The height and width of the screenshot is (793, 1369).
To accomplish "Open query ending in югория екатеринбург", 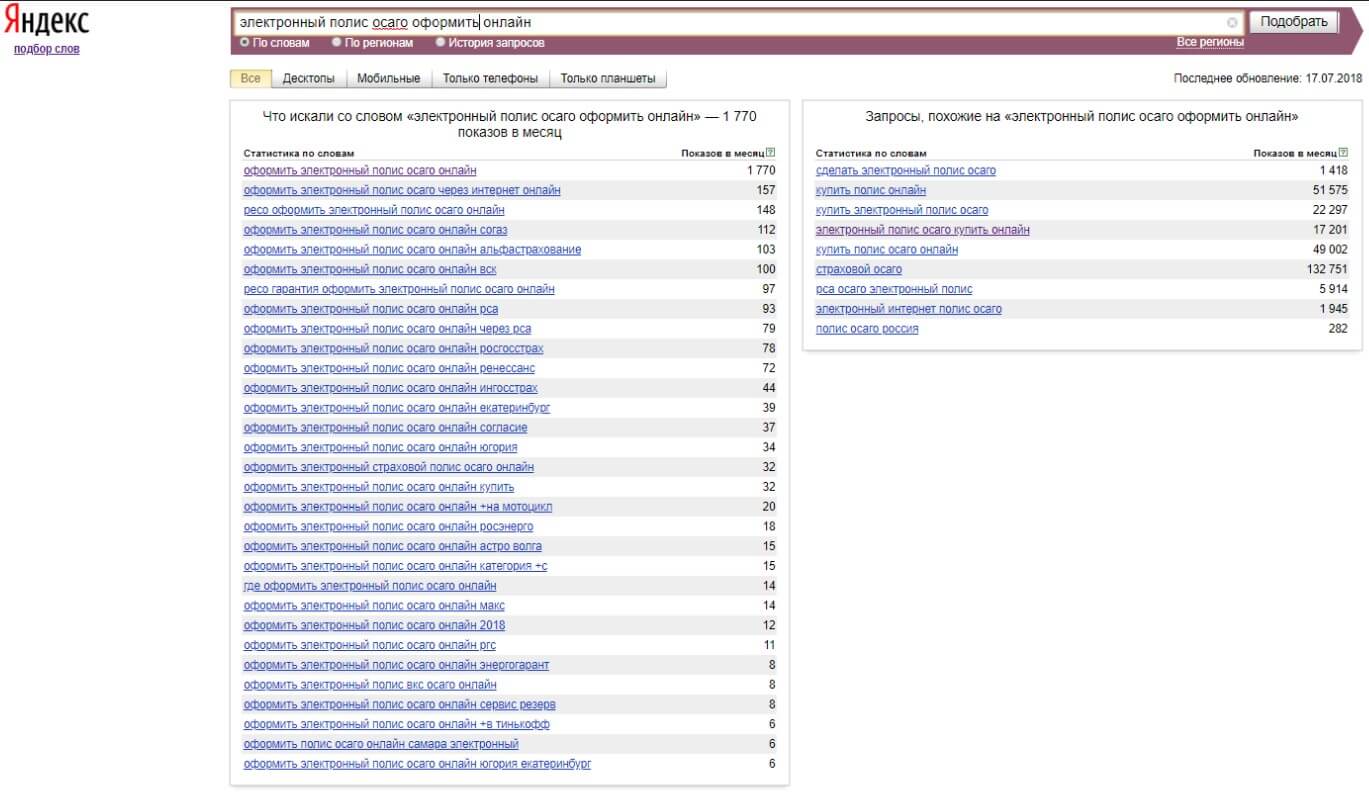I will pos(417,763).
